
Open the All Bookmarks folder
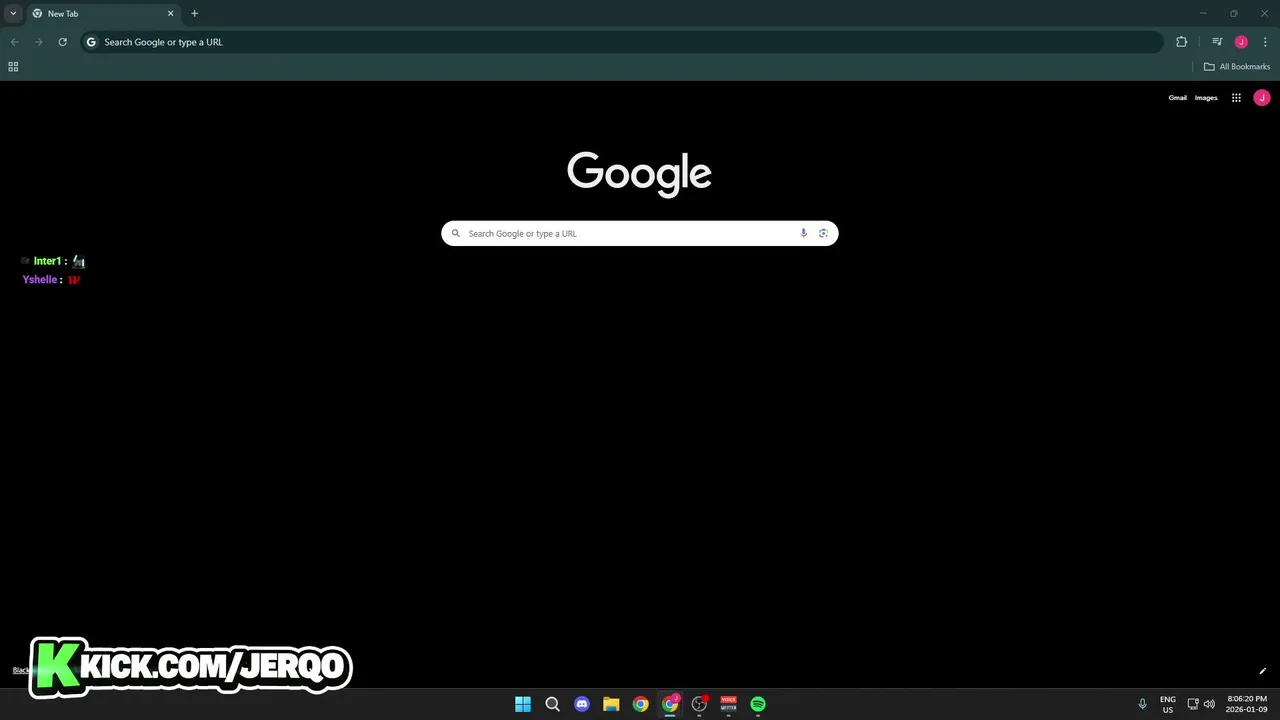coord(1237,67)
